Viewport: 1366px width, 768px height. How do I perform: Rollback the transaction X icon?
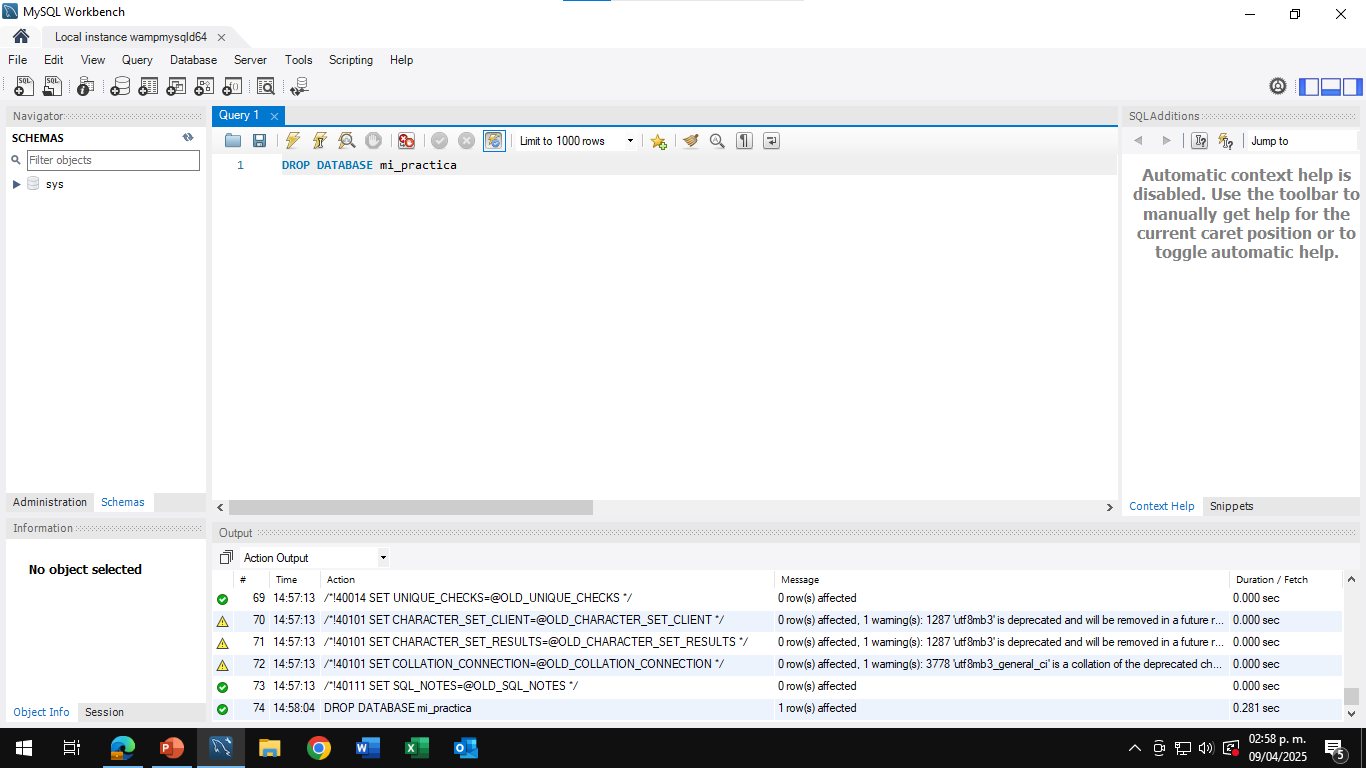click(466, 141)
